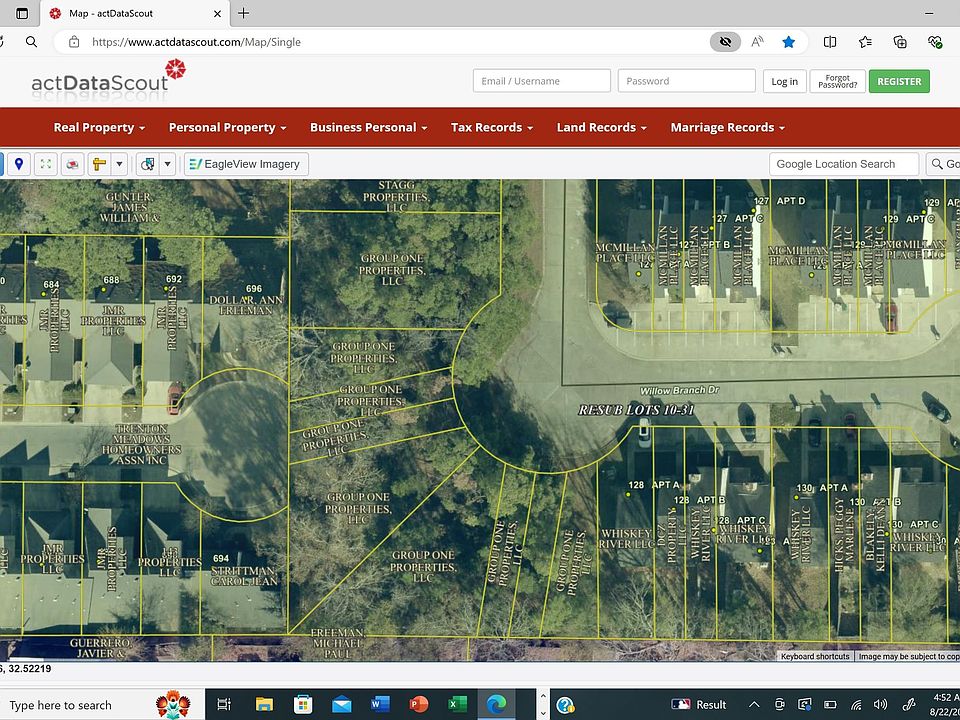
Task: Click the green REGISTER button
Action: (x=899, y=81)
